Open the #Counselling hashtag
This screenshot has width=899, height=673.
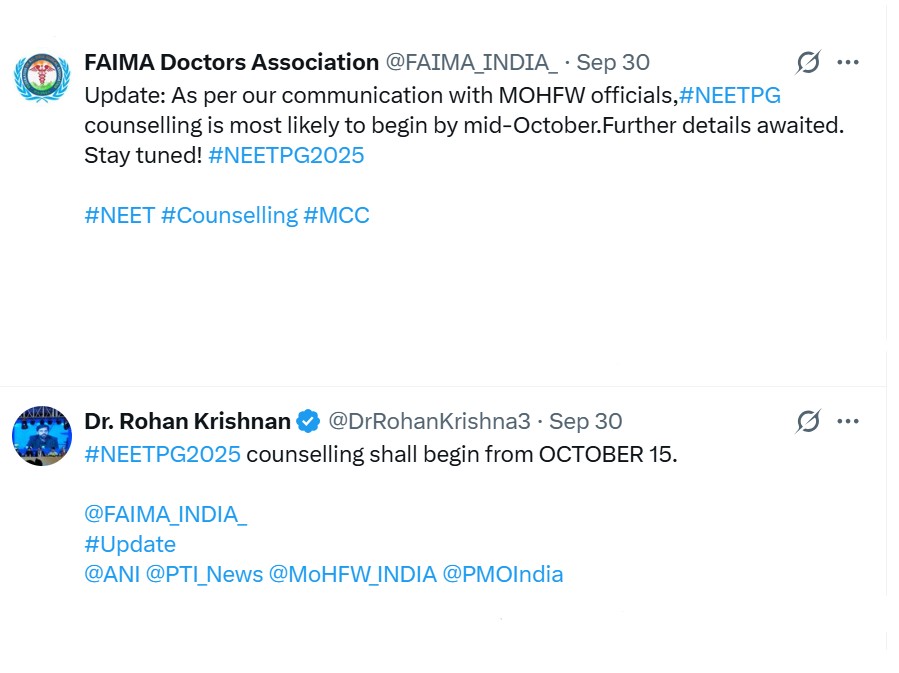coord(233,215)
